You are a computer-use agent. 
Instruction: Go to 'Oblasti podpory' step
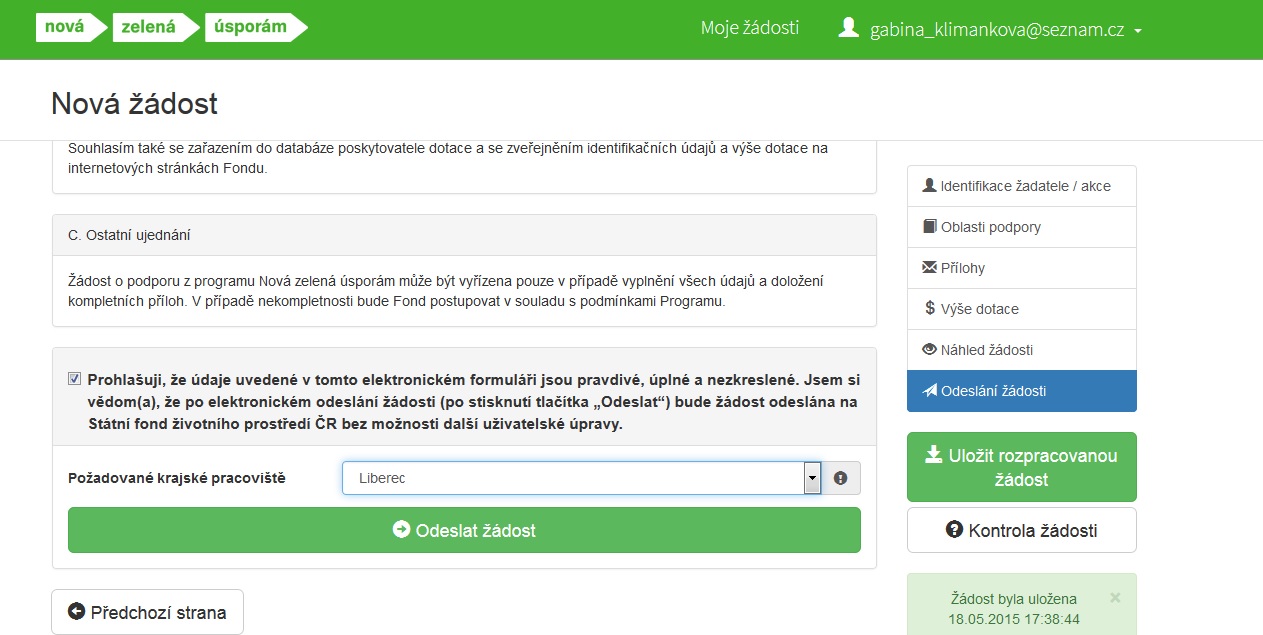pyautogui.click(x=1022, y=227)
